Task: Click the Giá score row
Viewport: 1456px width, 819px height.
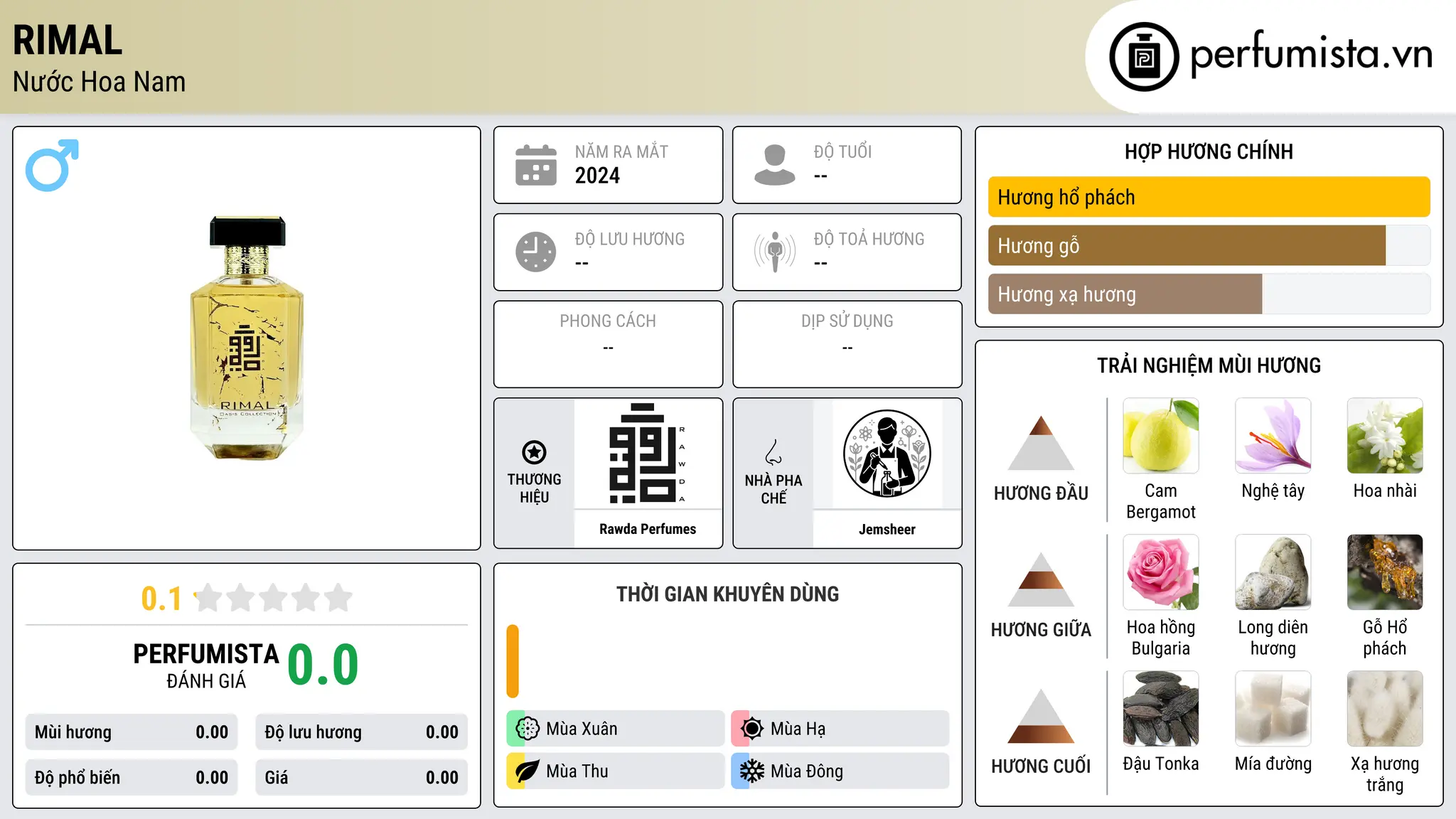Action: (361, 778)
